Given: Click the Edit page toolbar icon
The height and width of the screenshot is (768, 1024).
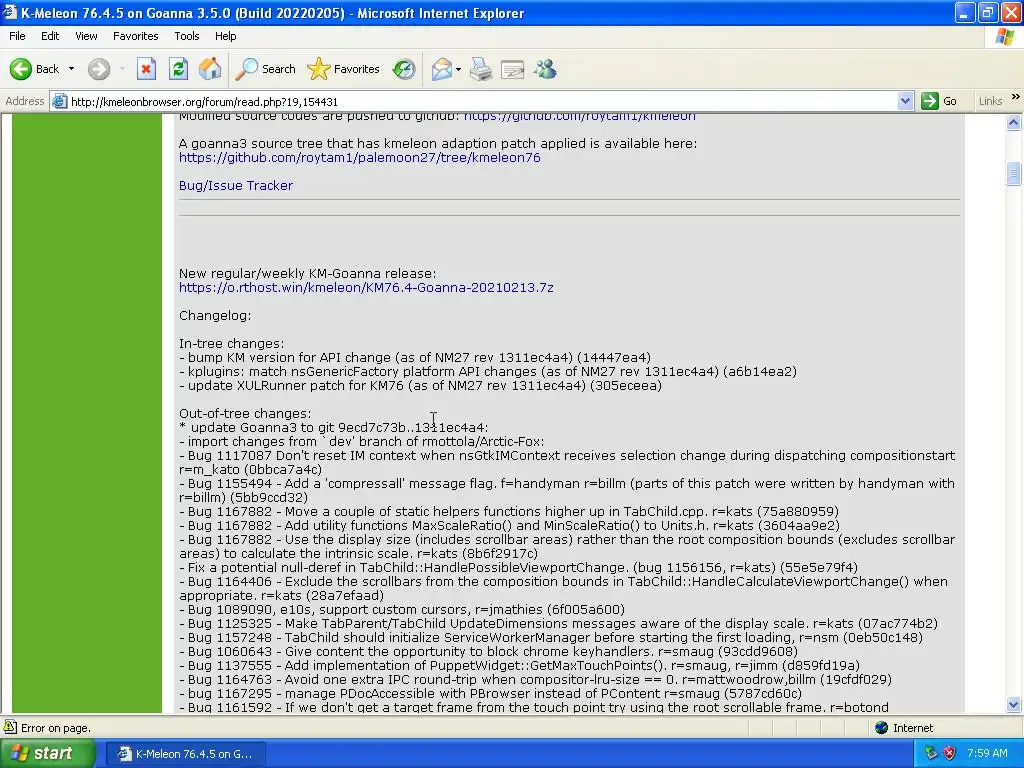Looking at the screenshot, I should 513,69.
